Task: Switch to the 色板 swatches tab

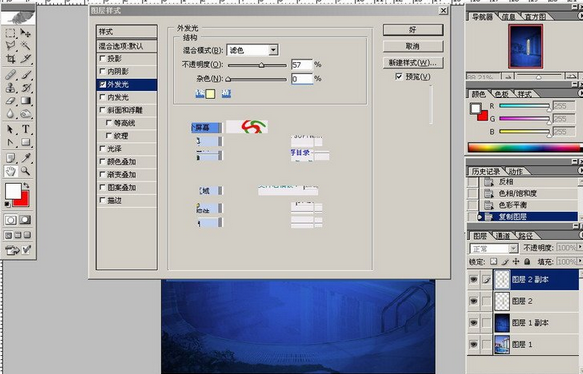Action: click(x=502, y=94)
